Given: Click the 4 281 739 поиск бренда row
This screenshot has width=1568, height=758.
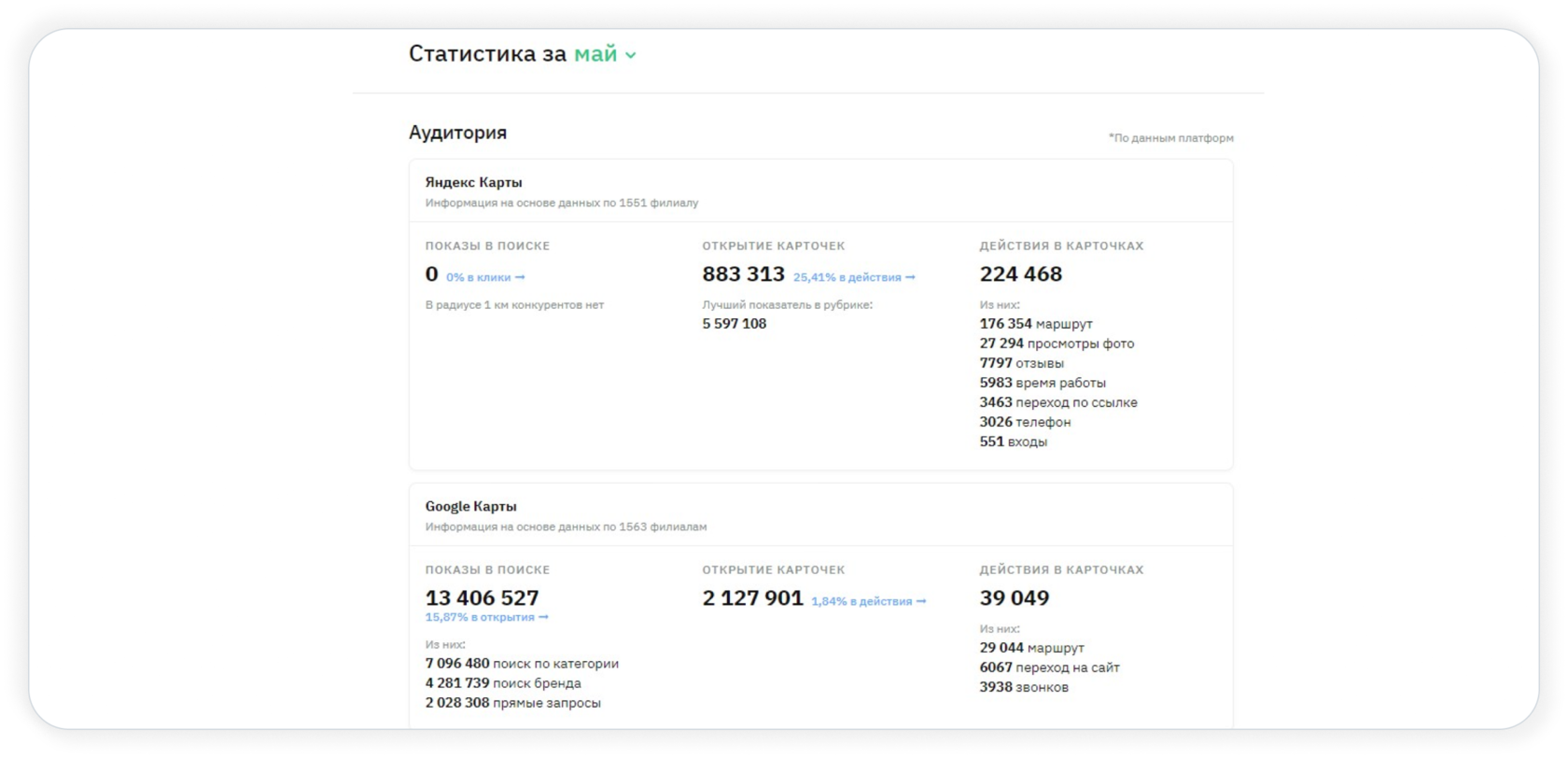Looking at the screenshot, I should (503, 683).
